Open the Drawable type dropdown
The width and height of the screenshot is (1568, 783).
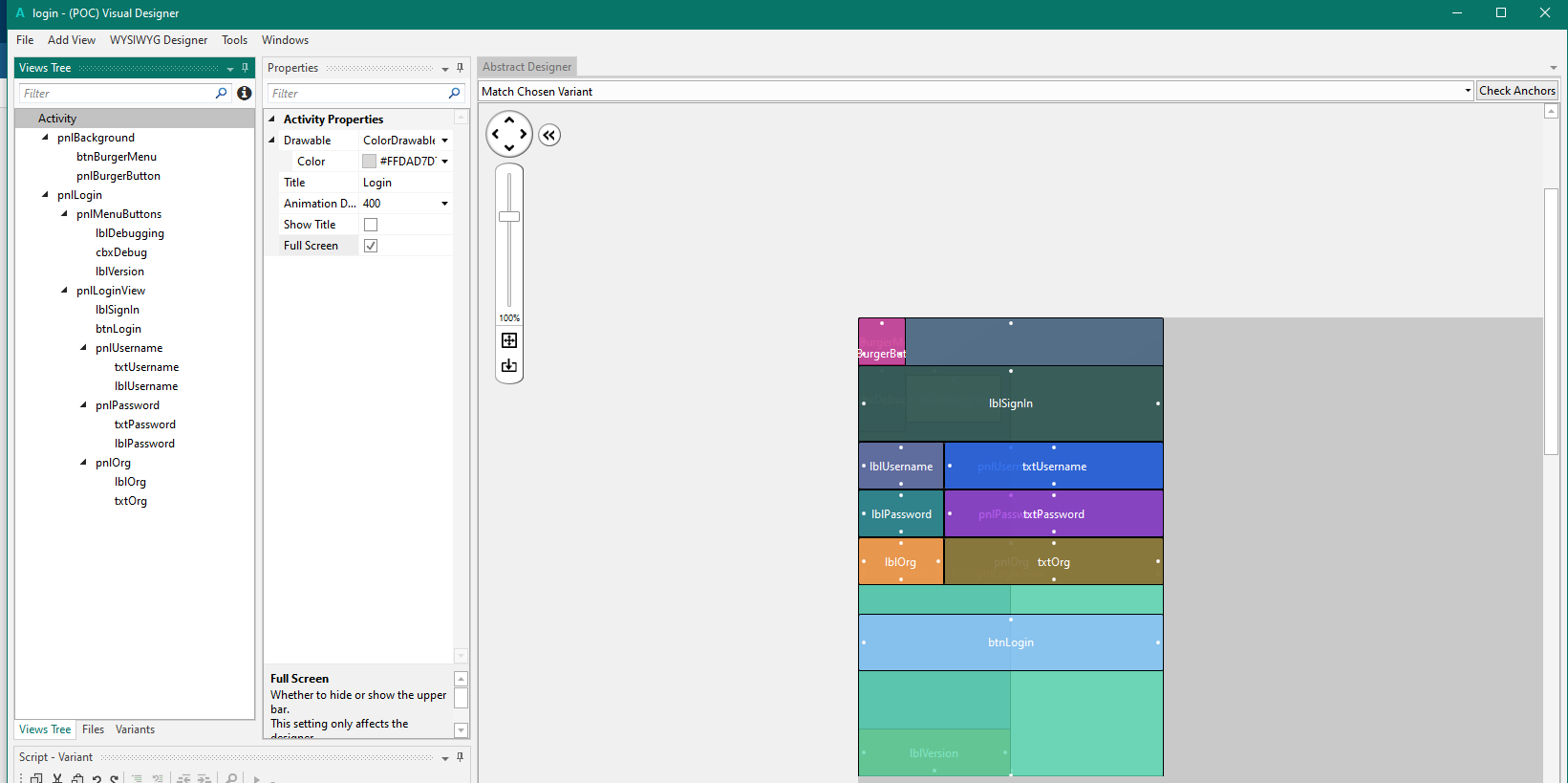click(x=444, y=141)
